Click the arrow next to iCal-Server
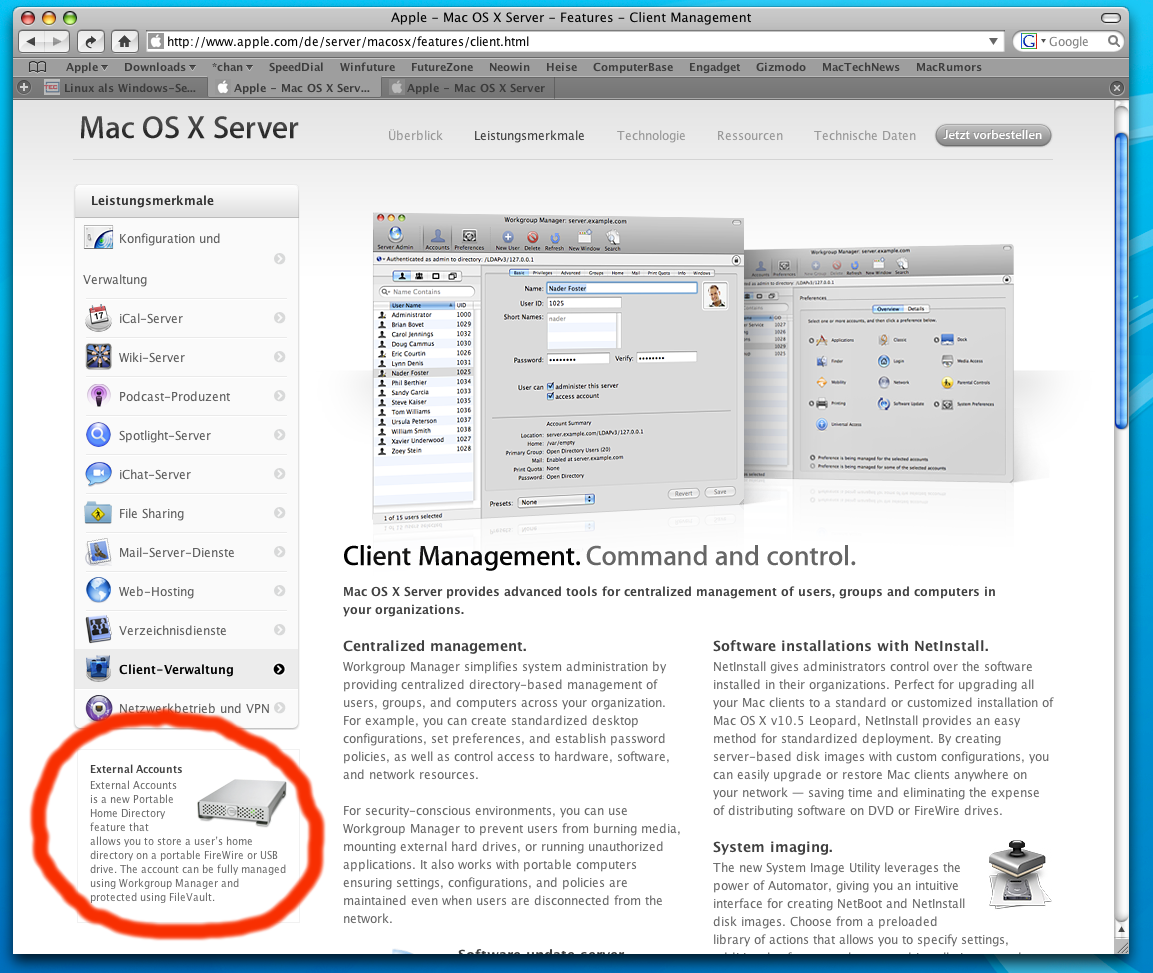Viewport: 1153px width, 973px height. click(x=279, y=318)
